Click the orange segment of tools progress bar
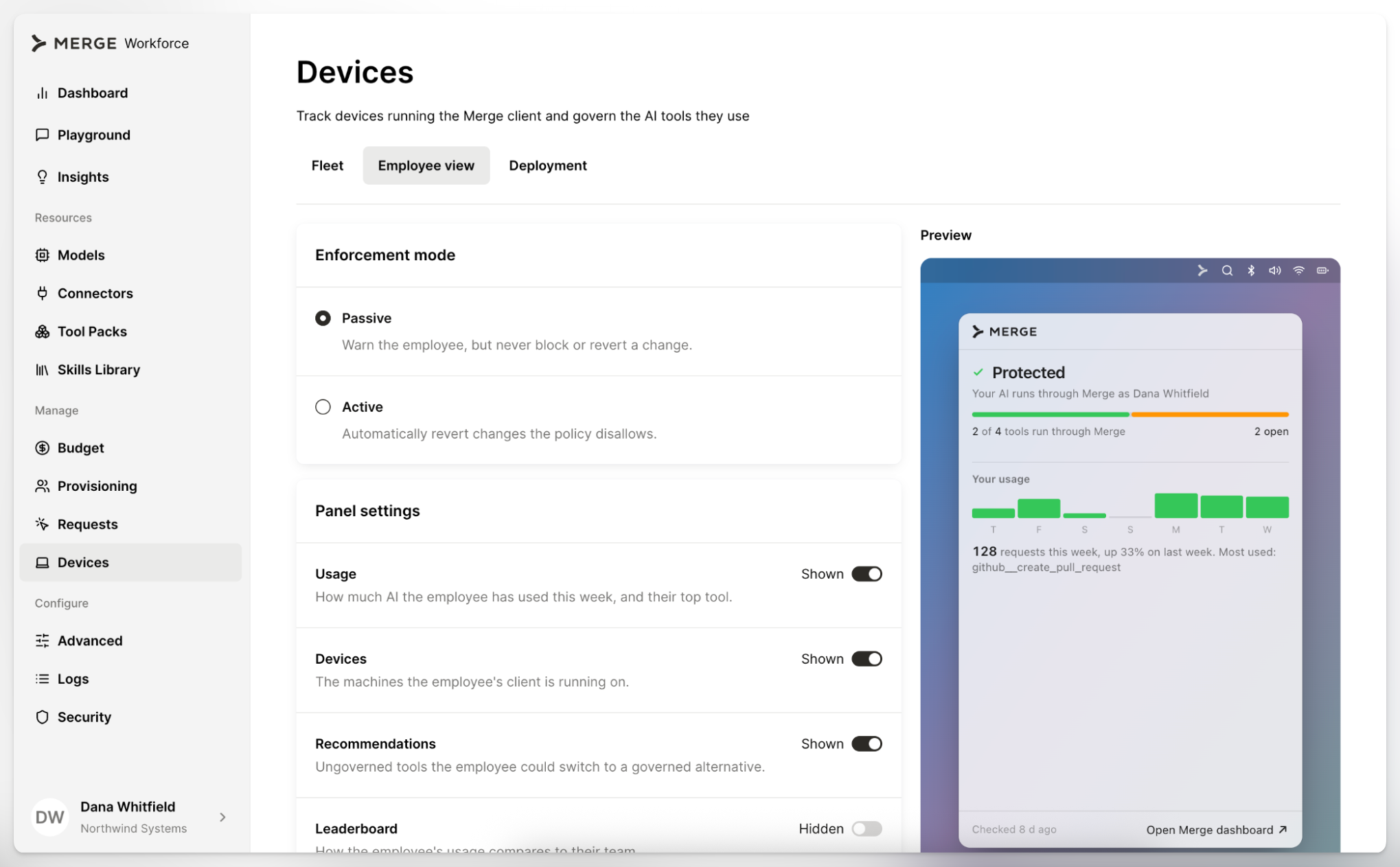 click(x=1210, y=415)
